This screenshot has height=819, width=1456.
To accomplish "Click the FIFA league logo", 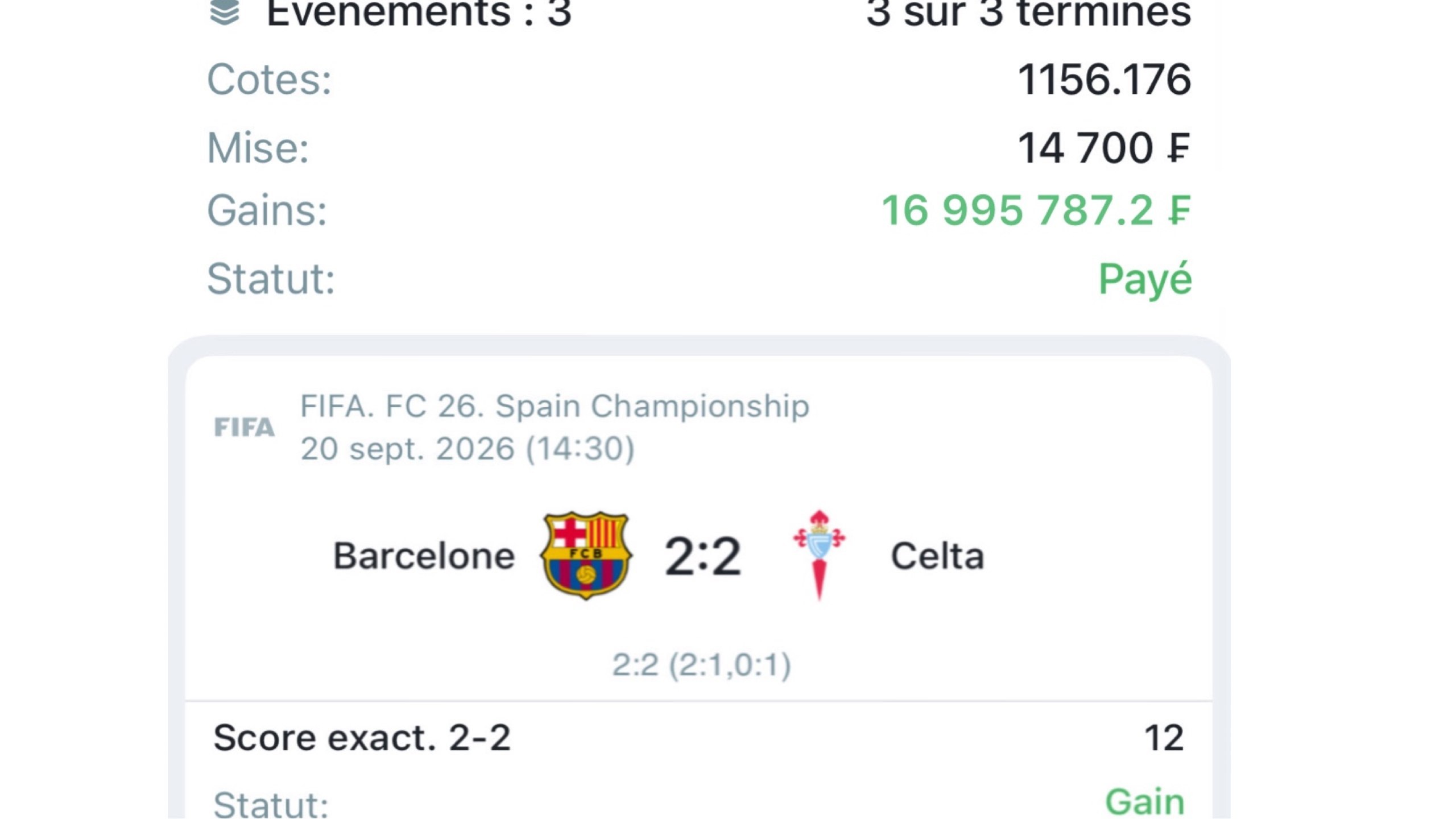I will [245, 427].
